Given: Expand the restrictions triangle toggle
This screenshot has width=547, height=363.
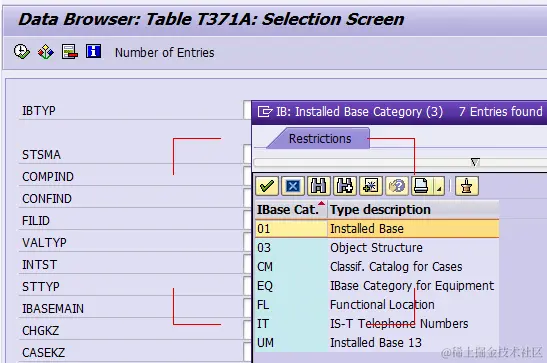Looking at the screenshot, I should click(475, 162).
